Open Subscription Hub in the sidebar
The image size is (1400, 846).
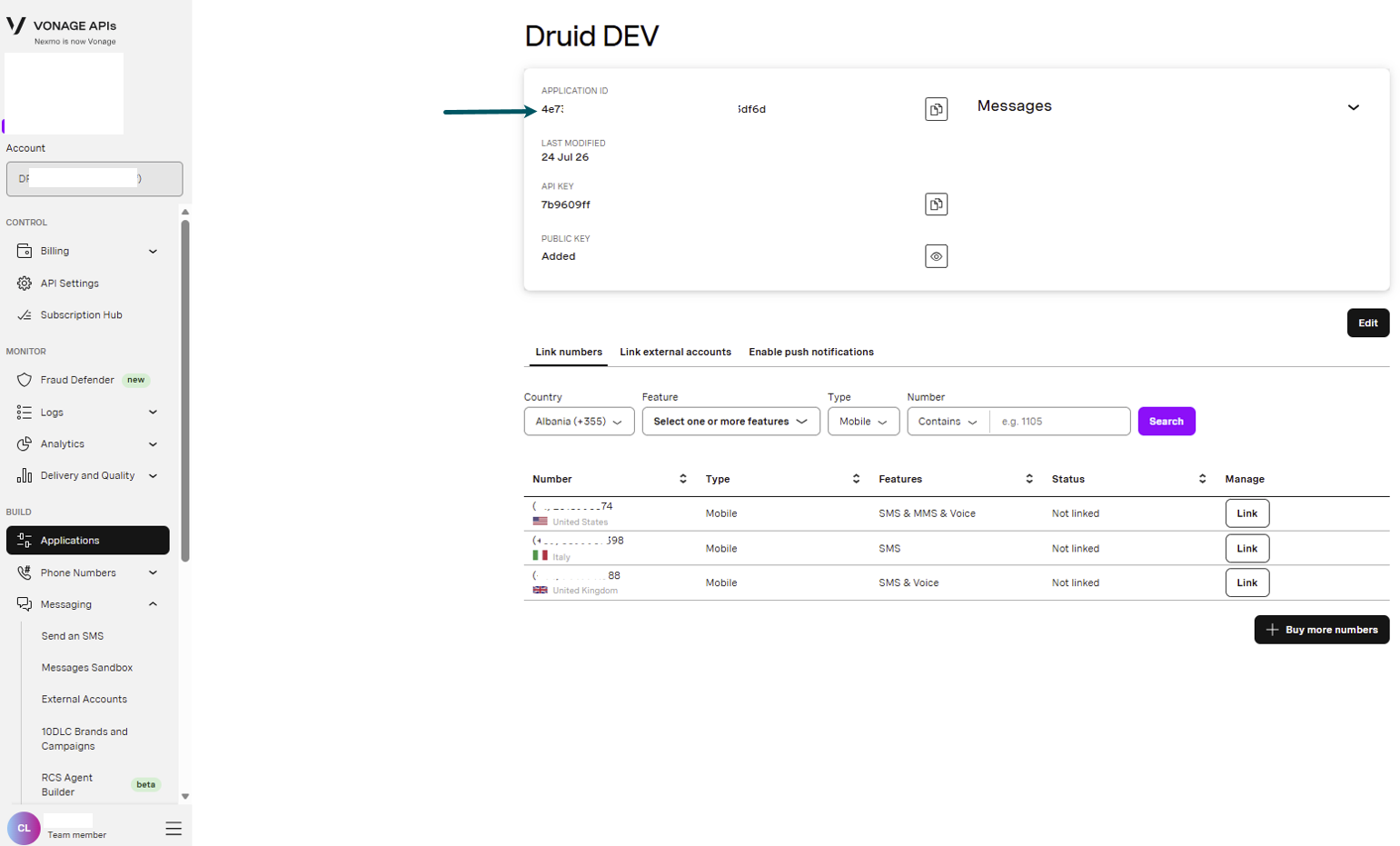[x=88, y=315]
